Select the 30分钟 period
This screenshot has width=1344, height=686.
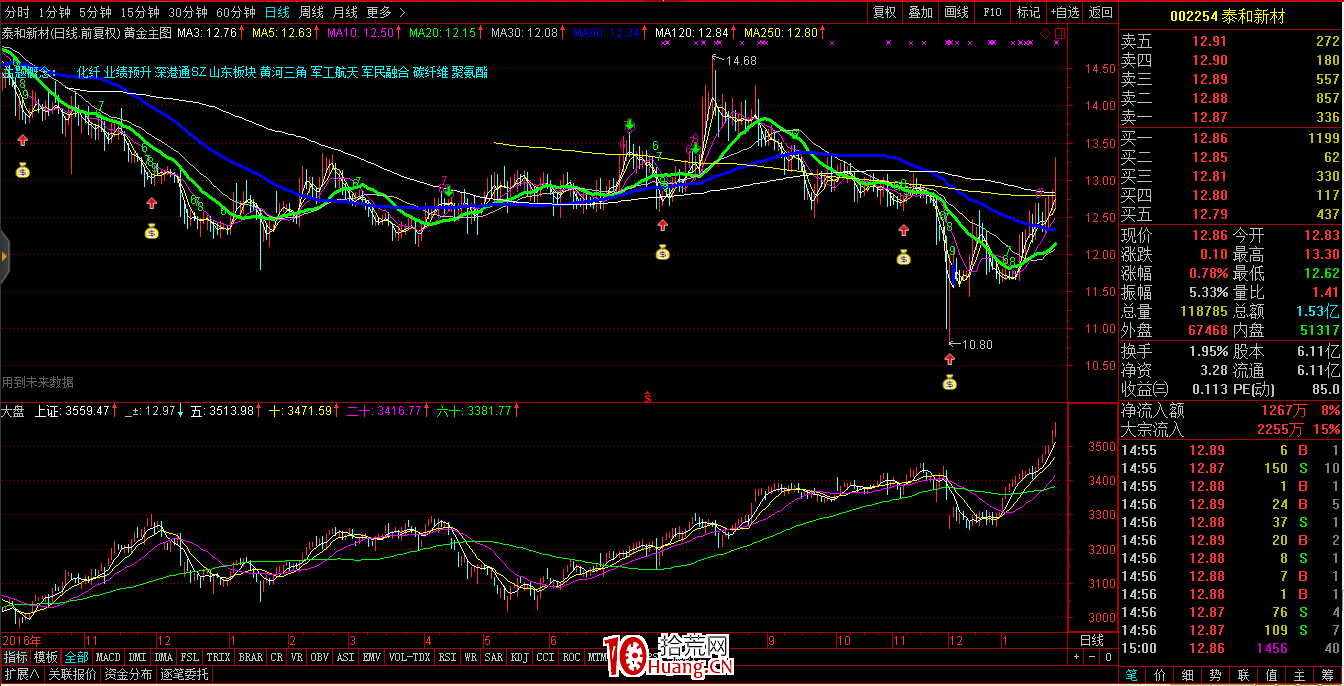(x=188, y=12)
